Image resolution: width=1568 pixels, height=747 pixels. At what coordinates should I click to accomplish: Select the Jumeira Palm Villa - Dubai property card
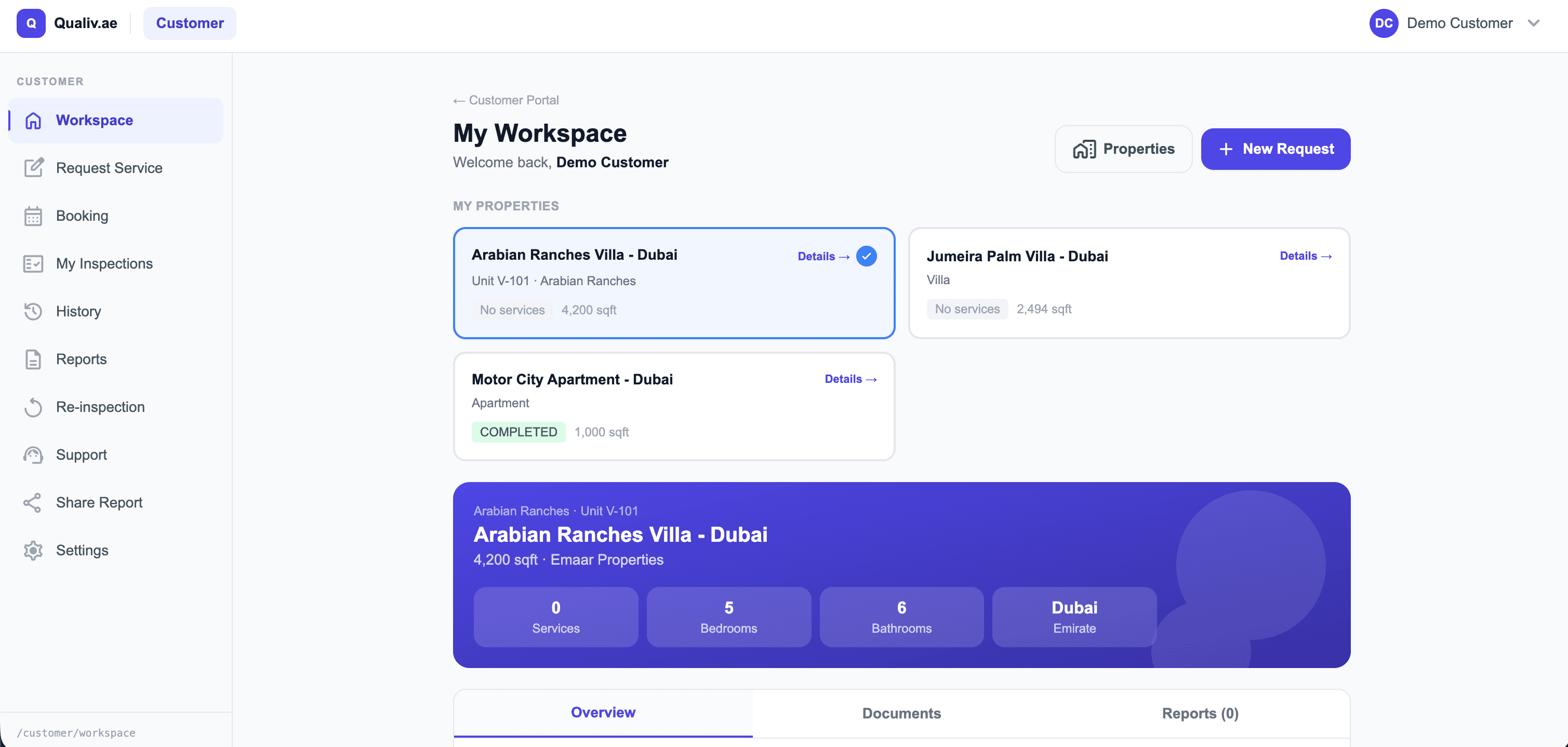point(1129,283)
